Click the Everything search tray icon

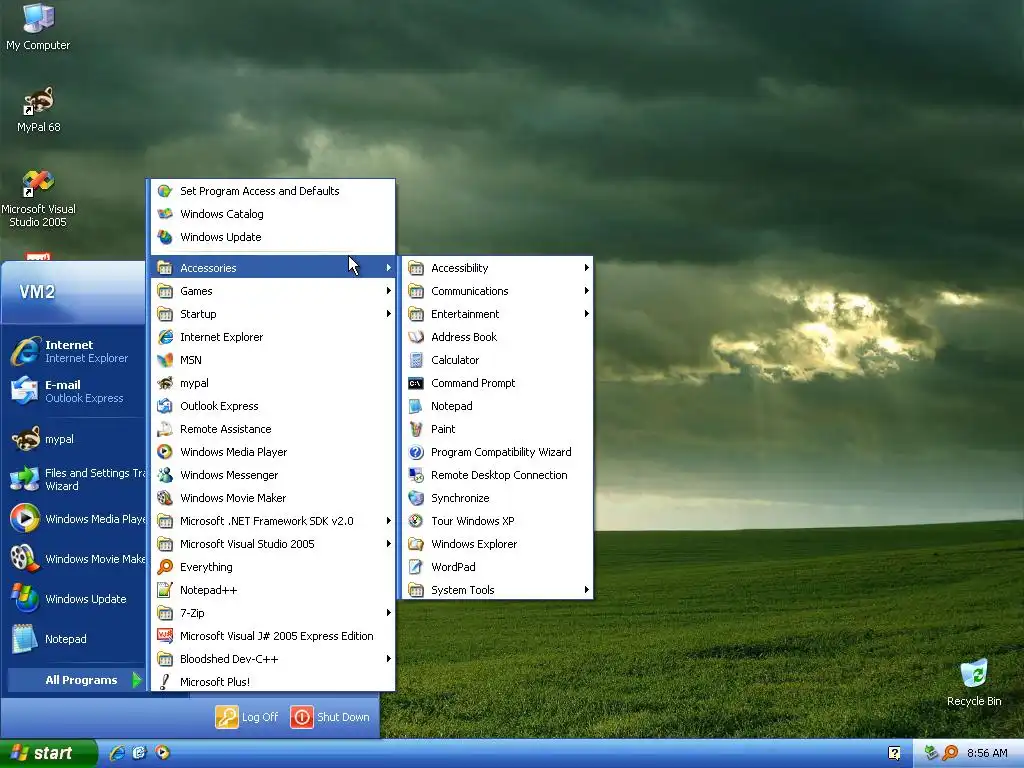pos(950,753)
